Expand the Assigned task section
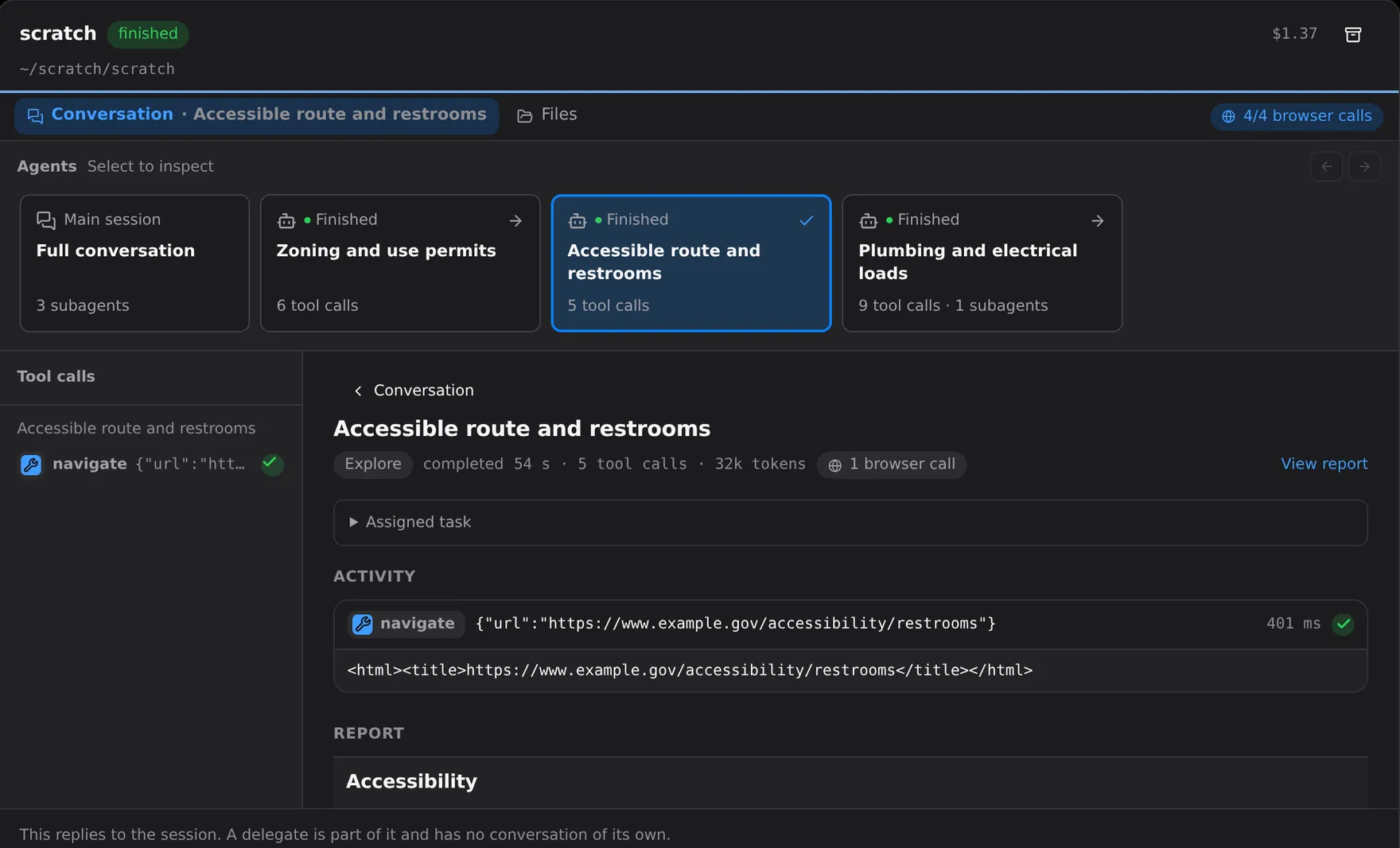1400x848 pixels. pyautogui.click(x=850, y=523)
